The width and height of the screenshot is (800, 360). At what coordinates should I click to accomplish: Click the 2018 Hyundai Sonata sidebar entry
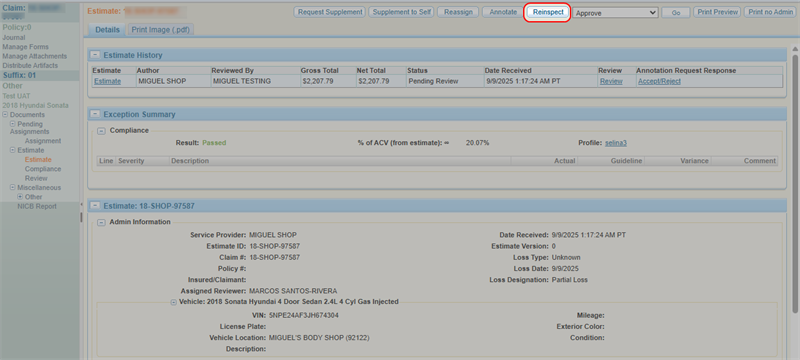tap(35, 106)
